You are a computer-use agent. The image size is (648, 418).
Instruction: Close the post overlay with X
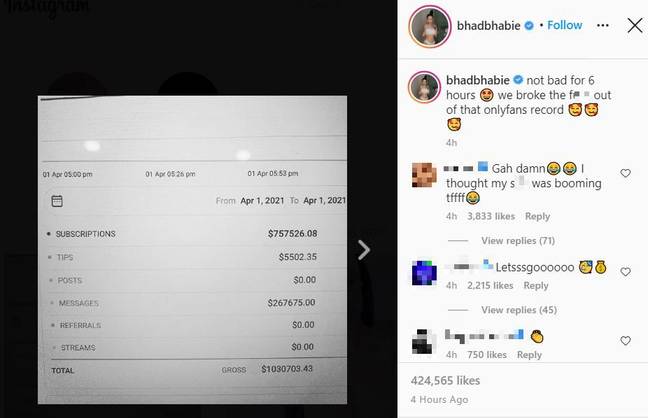point(635,26)
